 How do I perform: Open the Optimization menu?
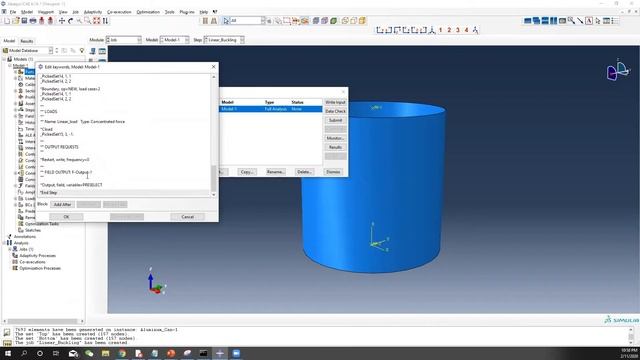tap(148, 12)
